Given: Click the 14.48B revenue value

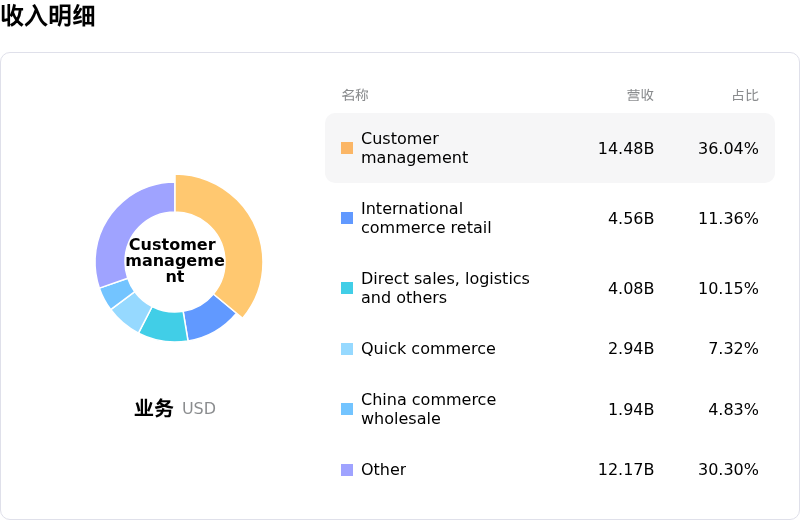Looking at the screenshot, I should pyautogui.click(x=626, y=148).
